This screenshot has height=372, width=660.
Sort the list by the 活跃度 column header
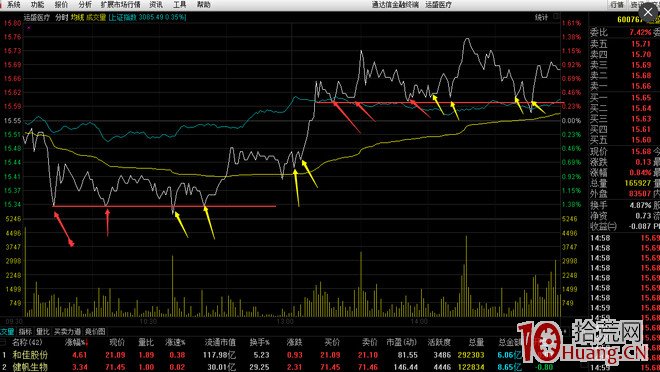point(439,343)
